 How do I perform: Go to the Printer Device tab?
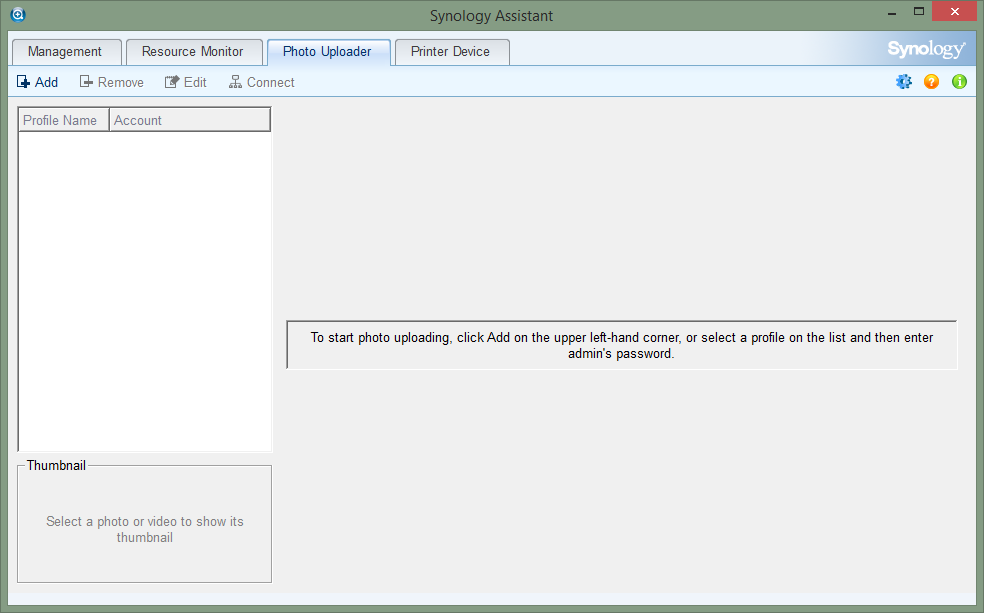452,52
